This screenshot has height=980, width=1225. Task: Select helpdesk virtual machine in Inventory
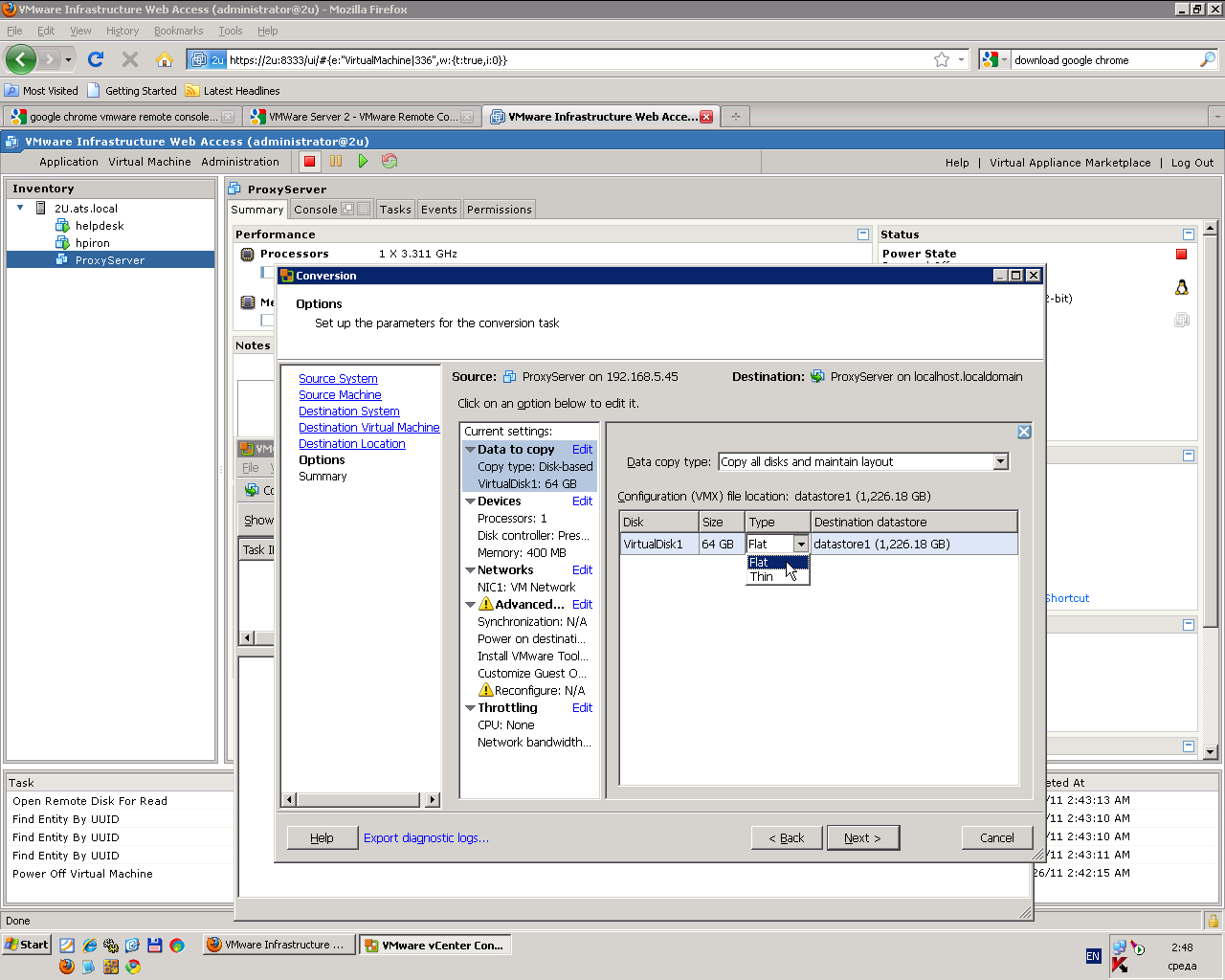(x=100, y=226)
